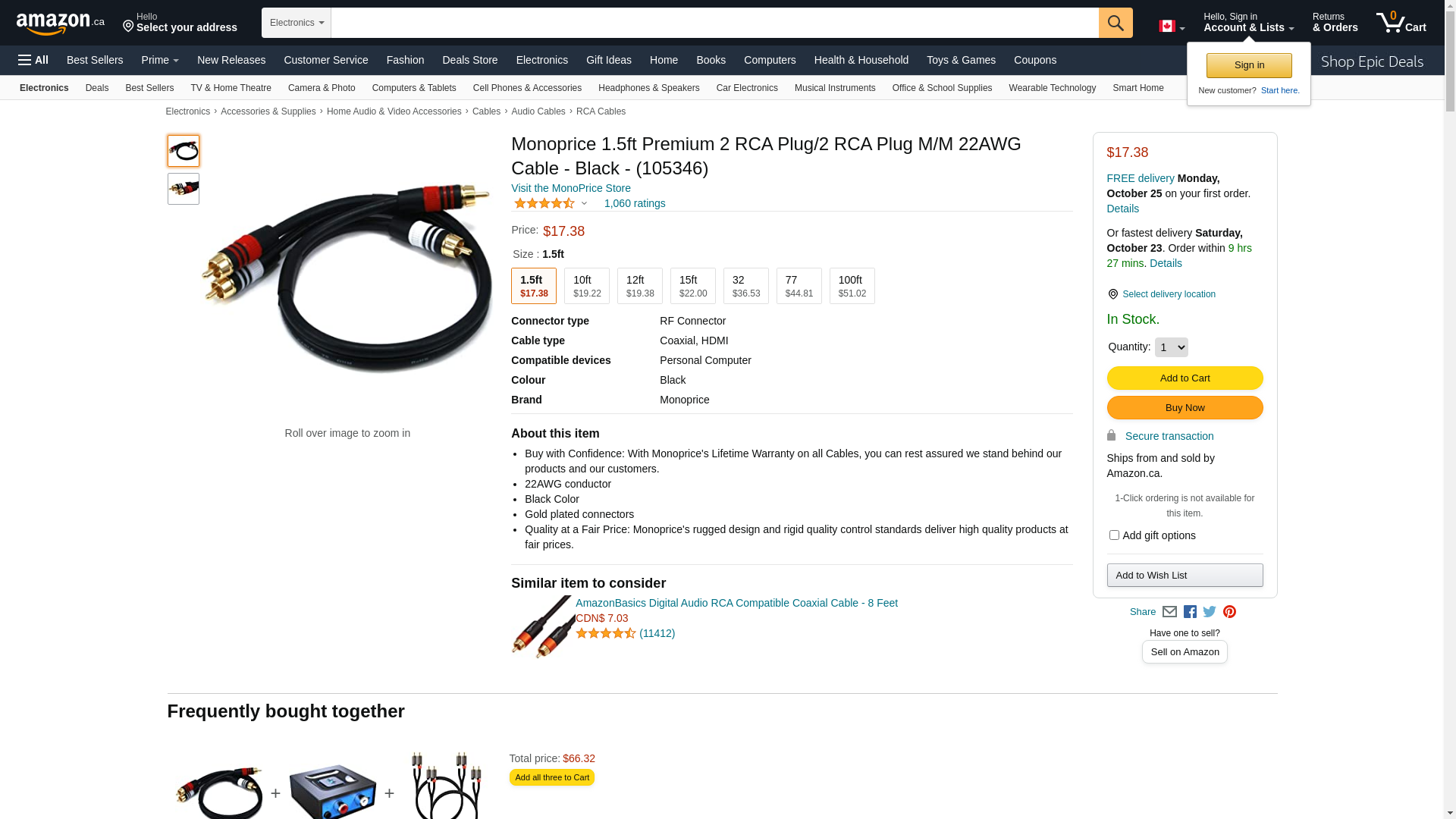This screenshot has height=819, width=1456.
Task: Click the search magnifier button
Action: click(1116, 23)
